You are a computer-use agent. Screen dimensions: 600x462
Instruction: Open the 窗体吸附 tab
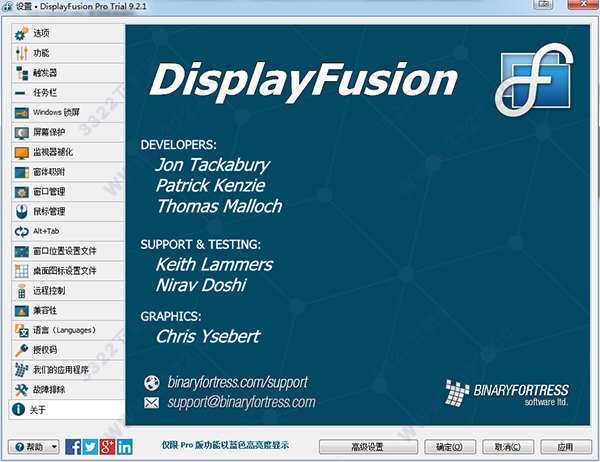coord(68,172)
